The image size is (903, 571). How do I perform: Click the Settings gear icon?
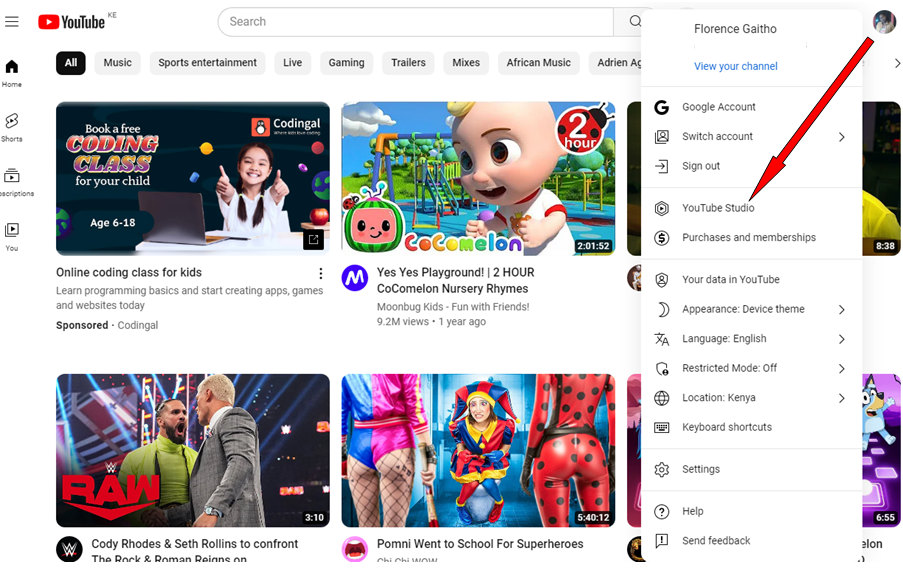[662, 470]
